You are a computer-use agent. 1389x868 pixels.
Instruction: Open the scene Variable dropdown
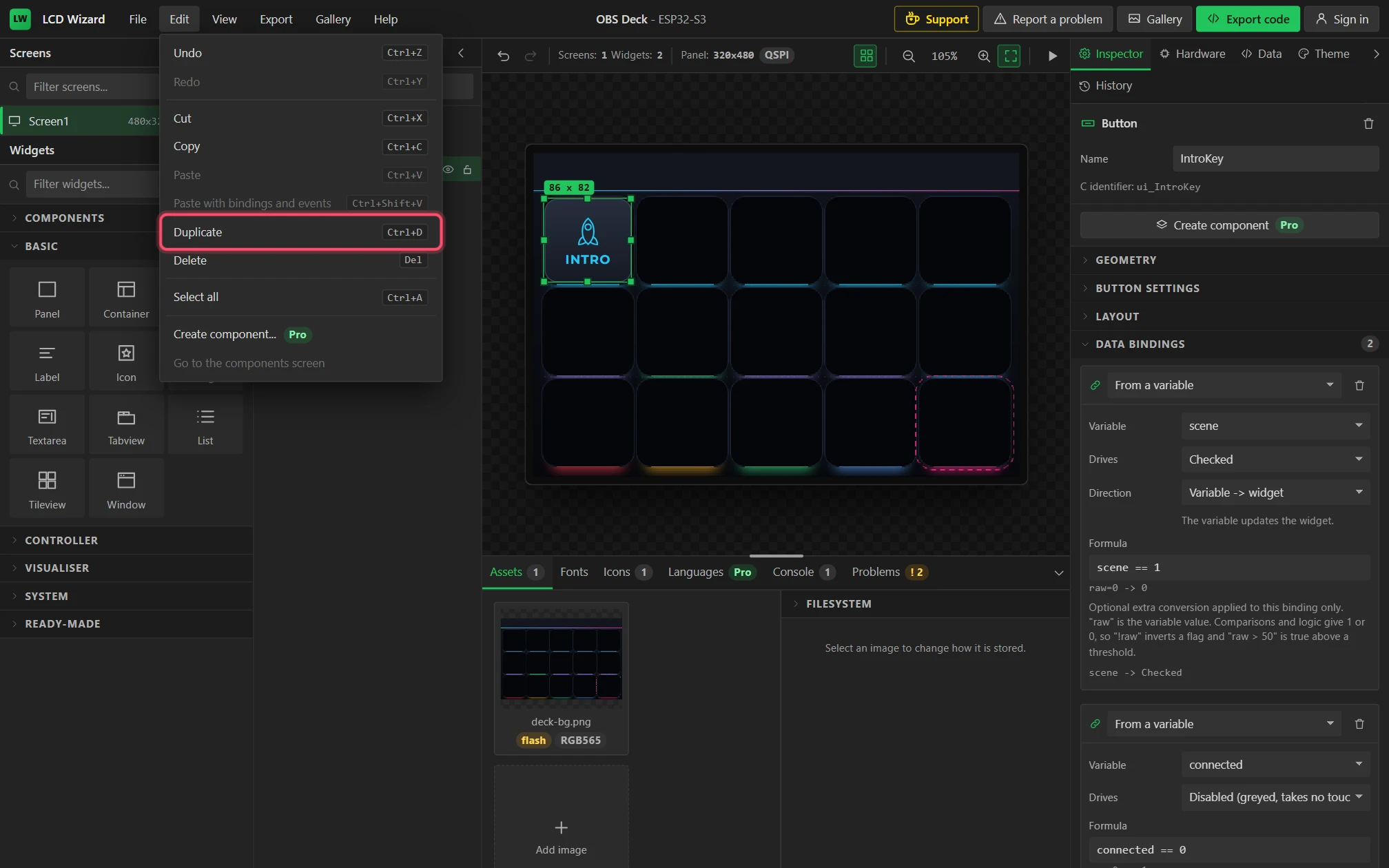1275,426
